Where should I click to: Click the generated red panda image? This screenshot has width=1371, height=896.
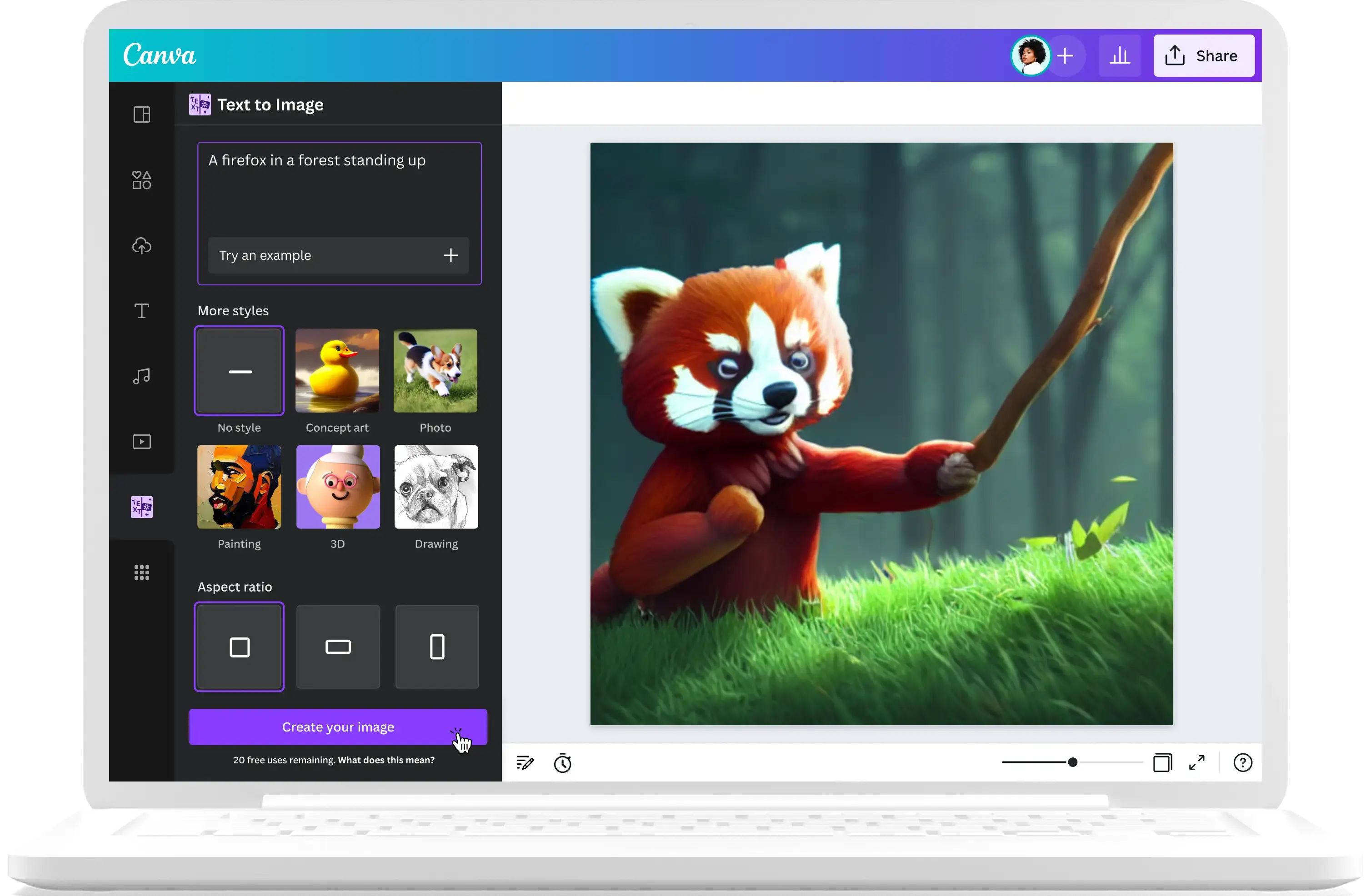(881, 433)
